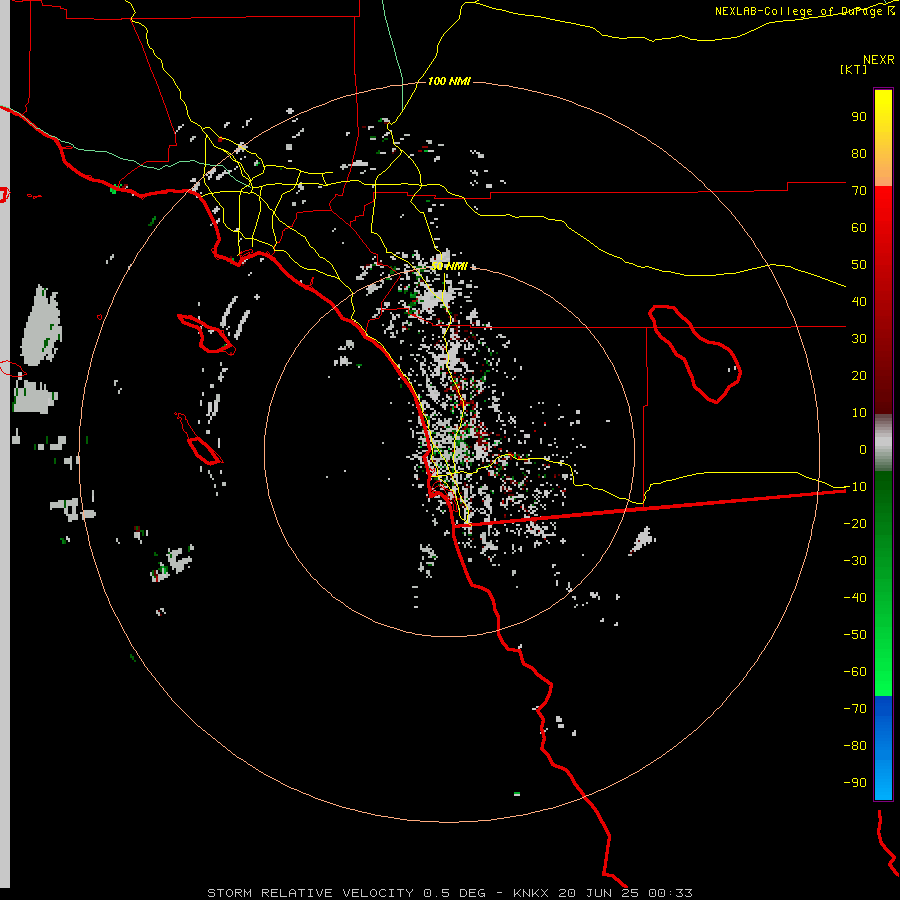900x900 pixels.
Task: Click the -30 value on the velocity scale
Action: (x=855, y=561)
